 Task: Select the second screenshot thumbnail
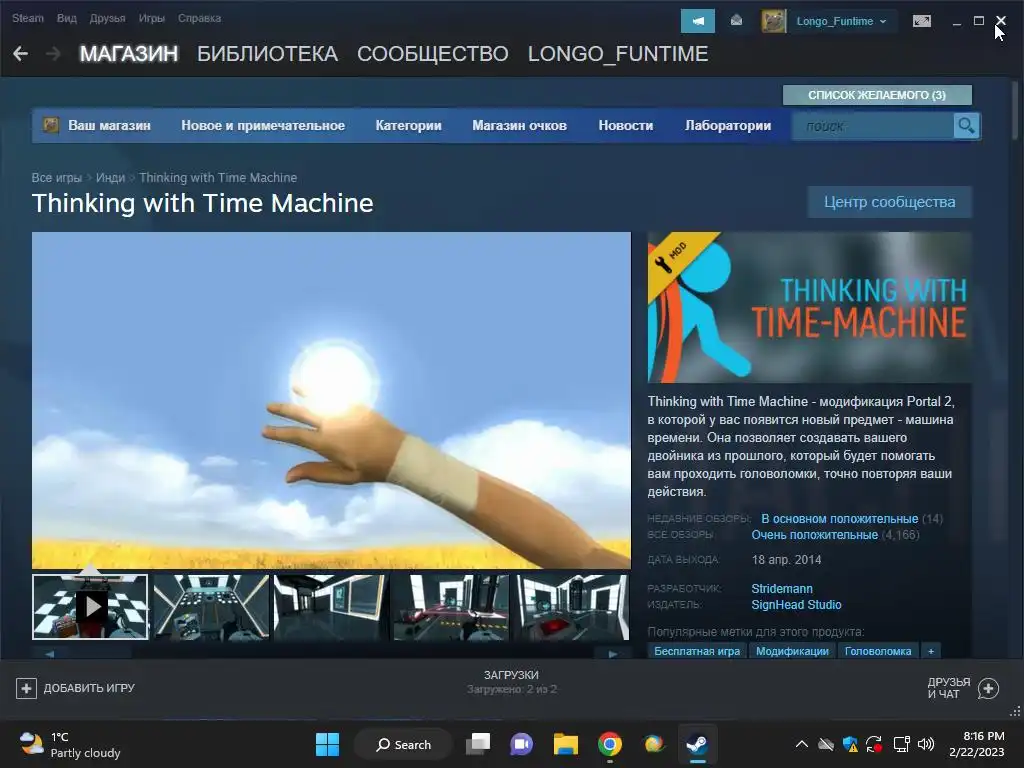211,607
